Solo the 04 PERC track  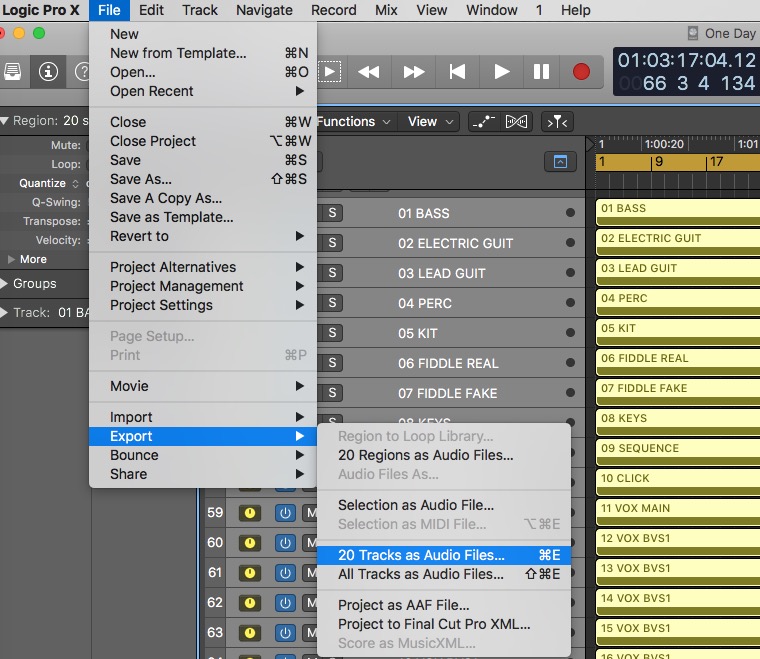point(332,303)
